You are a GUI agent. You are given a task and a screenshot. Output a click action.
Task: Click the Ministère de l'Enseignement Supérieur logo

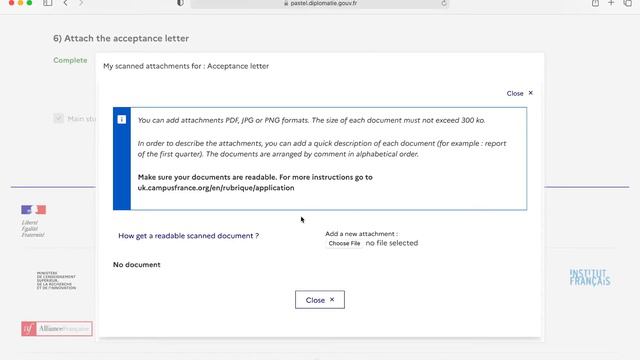coord(56,280)
